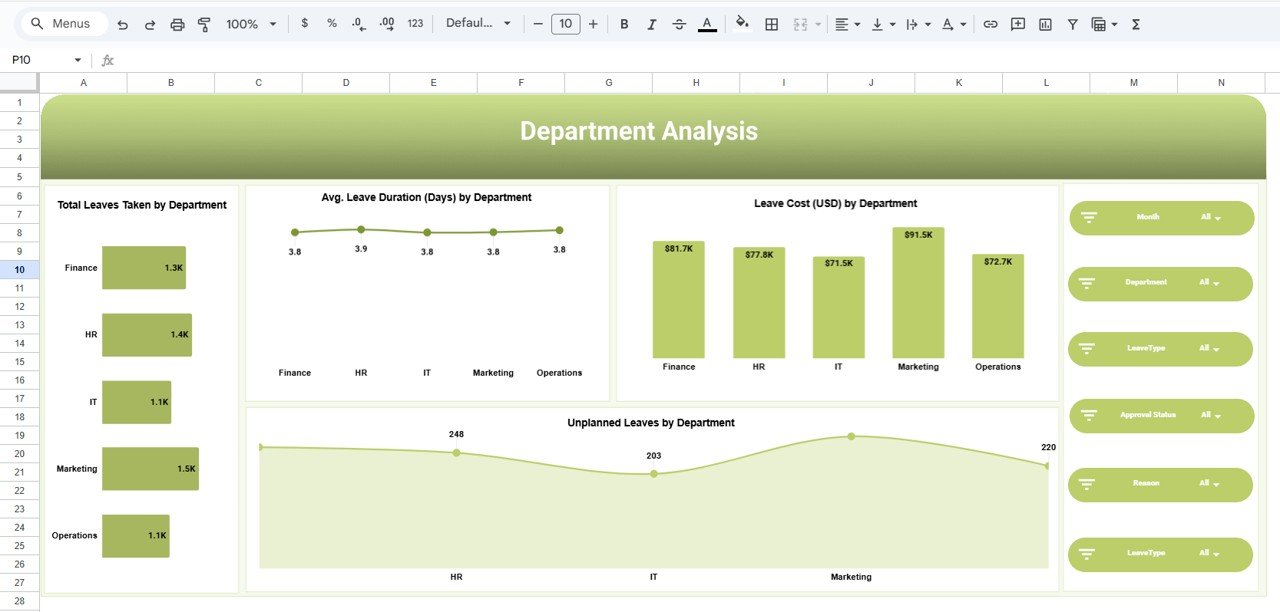Screen dimensions: 1280x612
Task: Open the borders tool
Action: pyautogui.click(x=771, y=23)
